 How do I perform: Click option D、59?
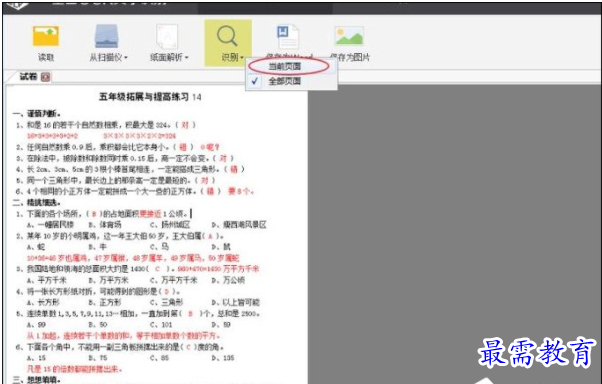coord(221,325)
